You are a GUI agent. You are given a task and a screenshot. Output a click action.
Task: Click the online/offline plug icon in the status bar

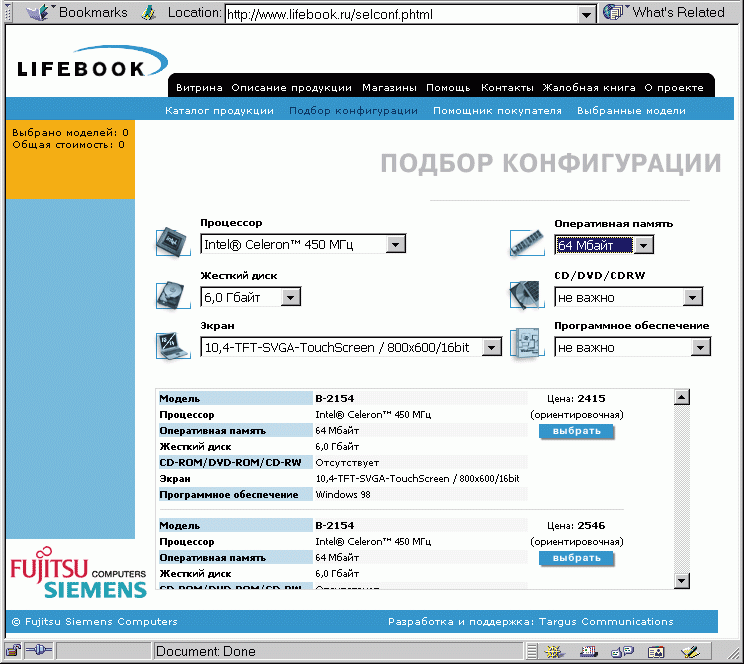(38, 650)
